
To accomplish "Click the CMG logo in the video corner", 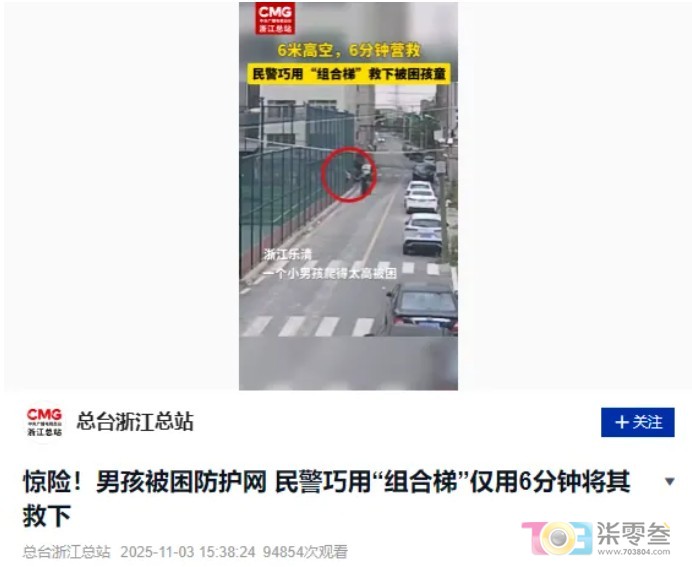I will click(x=275, y=19).
